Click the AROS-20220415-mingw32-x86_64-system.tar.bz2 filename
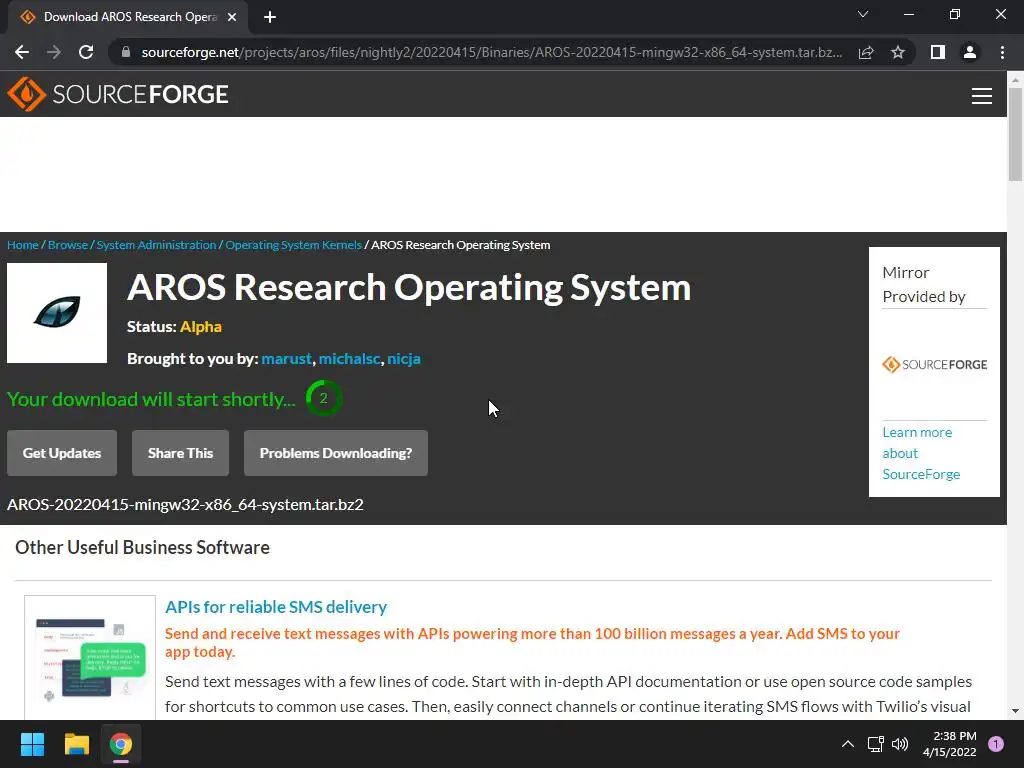1024x768 pixels. [x=185, y=505]
